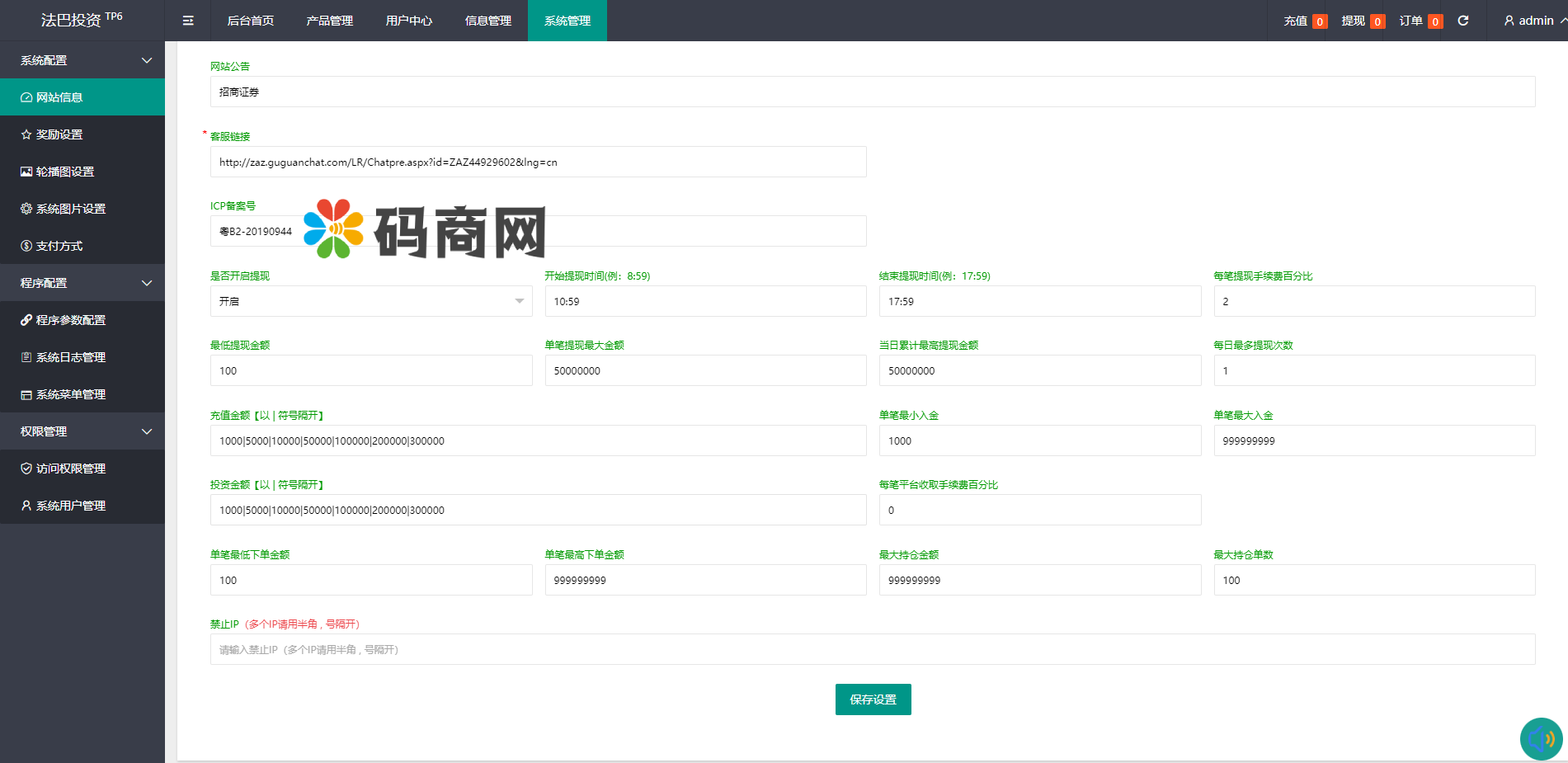Click the sidebar collapse hamburger icon

[188, 21]
